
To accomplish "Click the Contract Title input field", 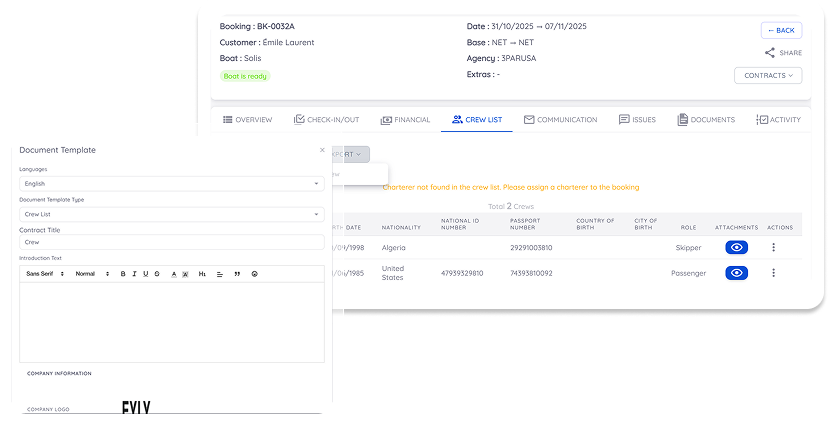I will 172,242.
